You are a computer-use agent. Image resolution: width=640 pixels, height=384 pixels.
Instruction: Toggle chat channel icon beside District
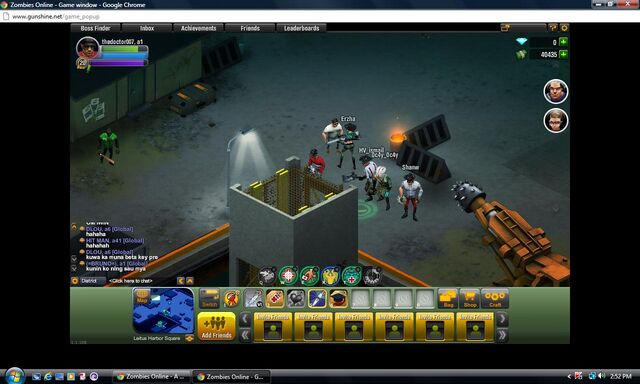pos(75,281)
